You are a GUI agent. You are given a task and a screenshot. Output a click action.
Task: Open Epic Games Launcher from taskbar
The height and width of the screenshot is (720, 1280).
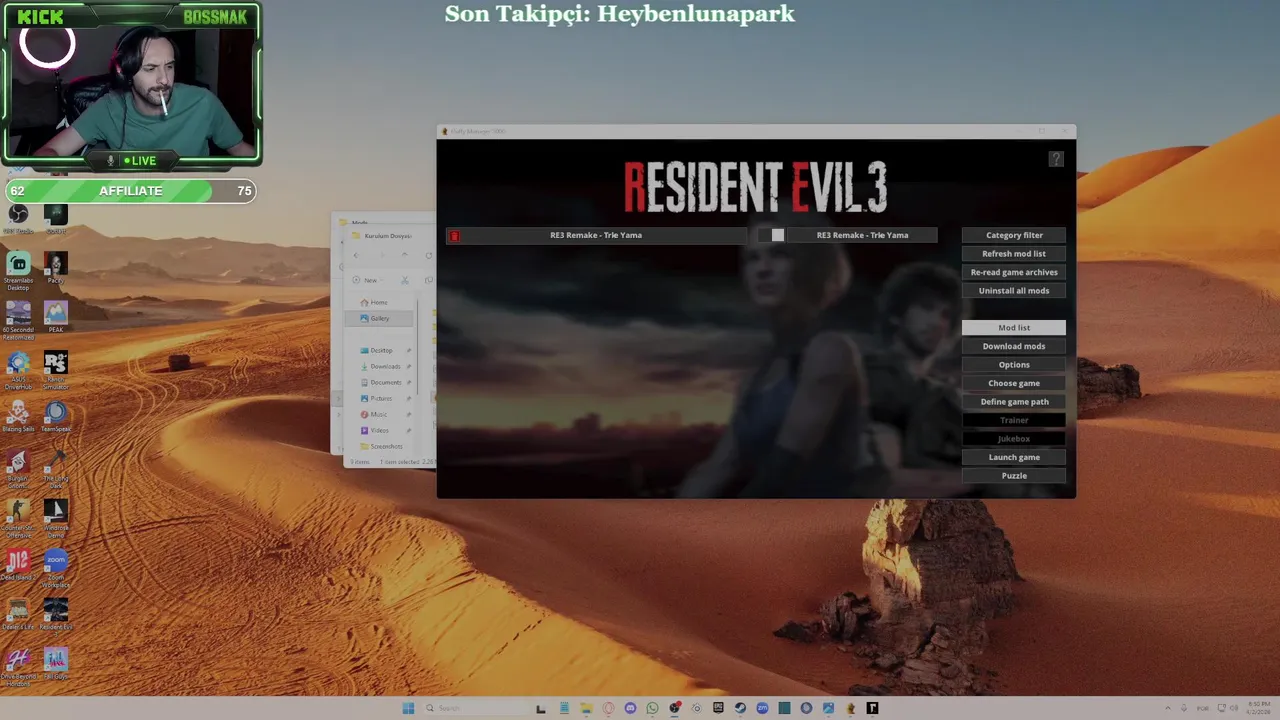tap(718, 708)
